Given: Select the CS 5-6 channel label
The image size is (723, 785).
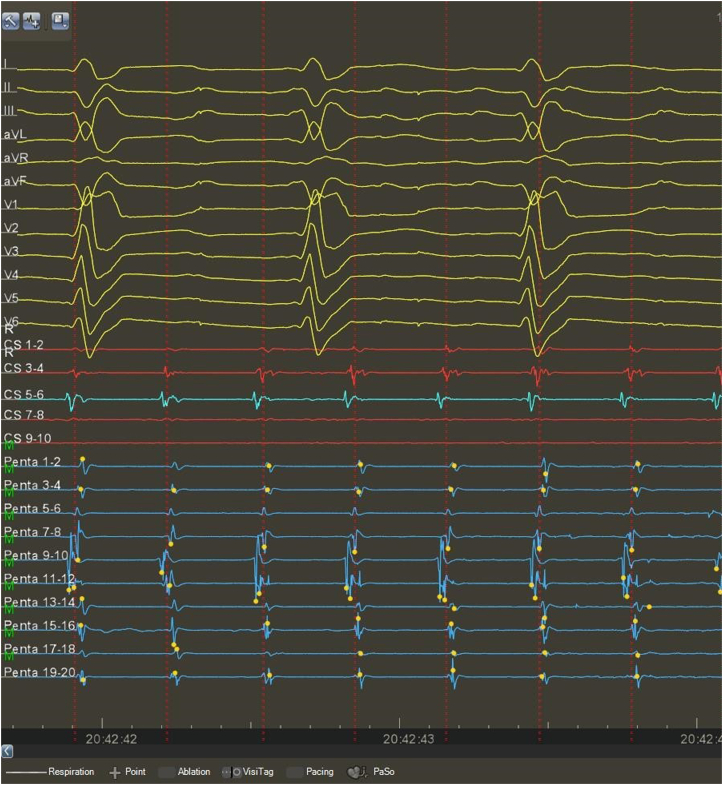Looking at the screenshot, I should [x=24, y=395].
